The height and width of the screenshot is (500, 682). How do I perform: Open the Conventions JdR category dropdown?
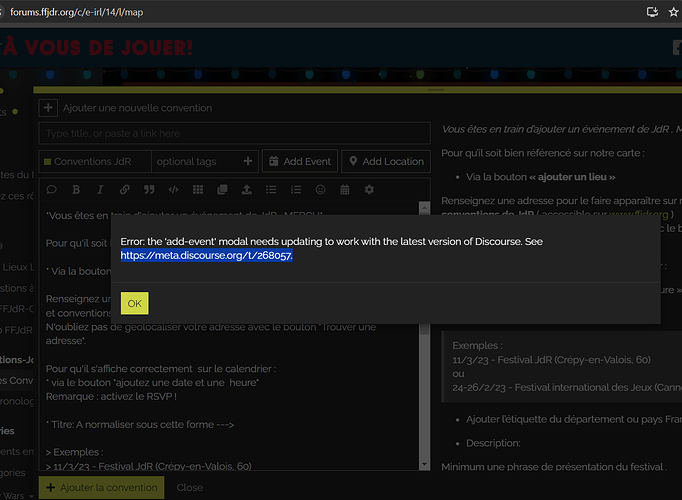pos(95,161)
